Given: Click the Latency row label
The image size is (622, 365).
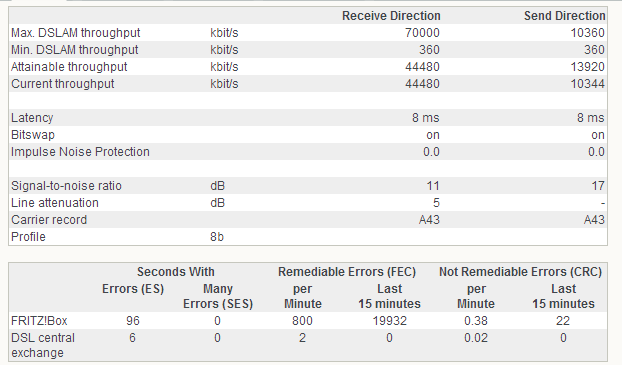Looking at the screenshot, I should point(32,118).
